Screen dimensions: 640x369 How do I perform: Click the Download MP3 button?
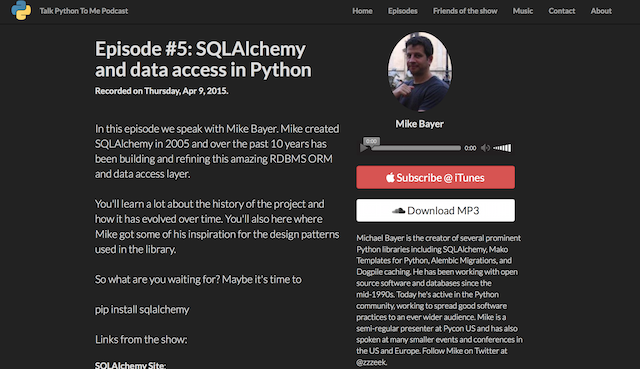(x=436, y=210)
